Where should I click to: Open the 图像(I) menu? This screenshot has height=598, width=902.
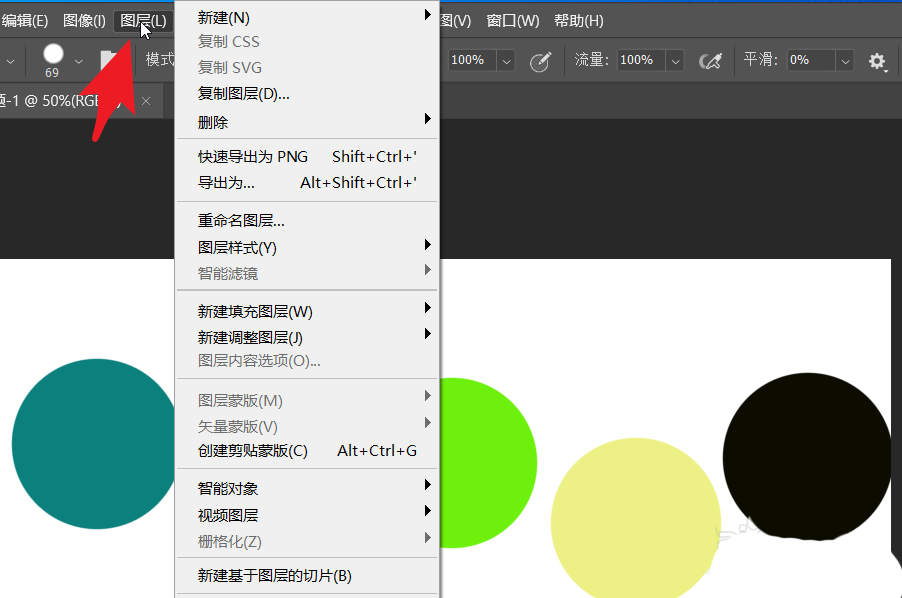(x=84, y=20)
